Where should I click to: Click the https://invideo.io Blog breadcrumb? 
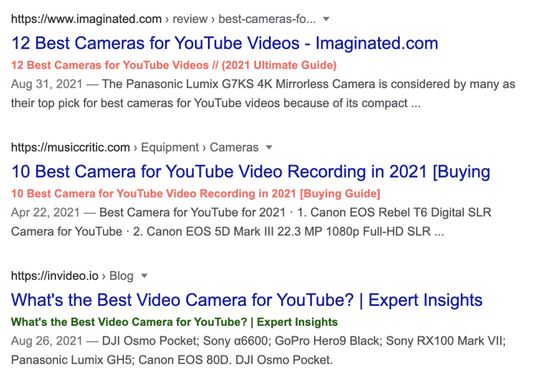pyautogui.click(x=72, y=276)
